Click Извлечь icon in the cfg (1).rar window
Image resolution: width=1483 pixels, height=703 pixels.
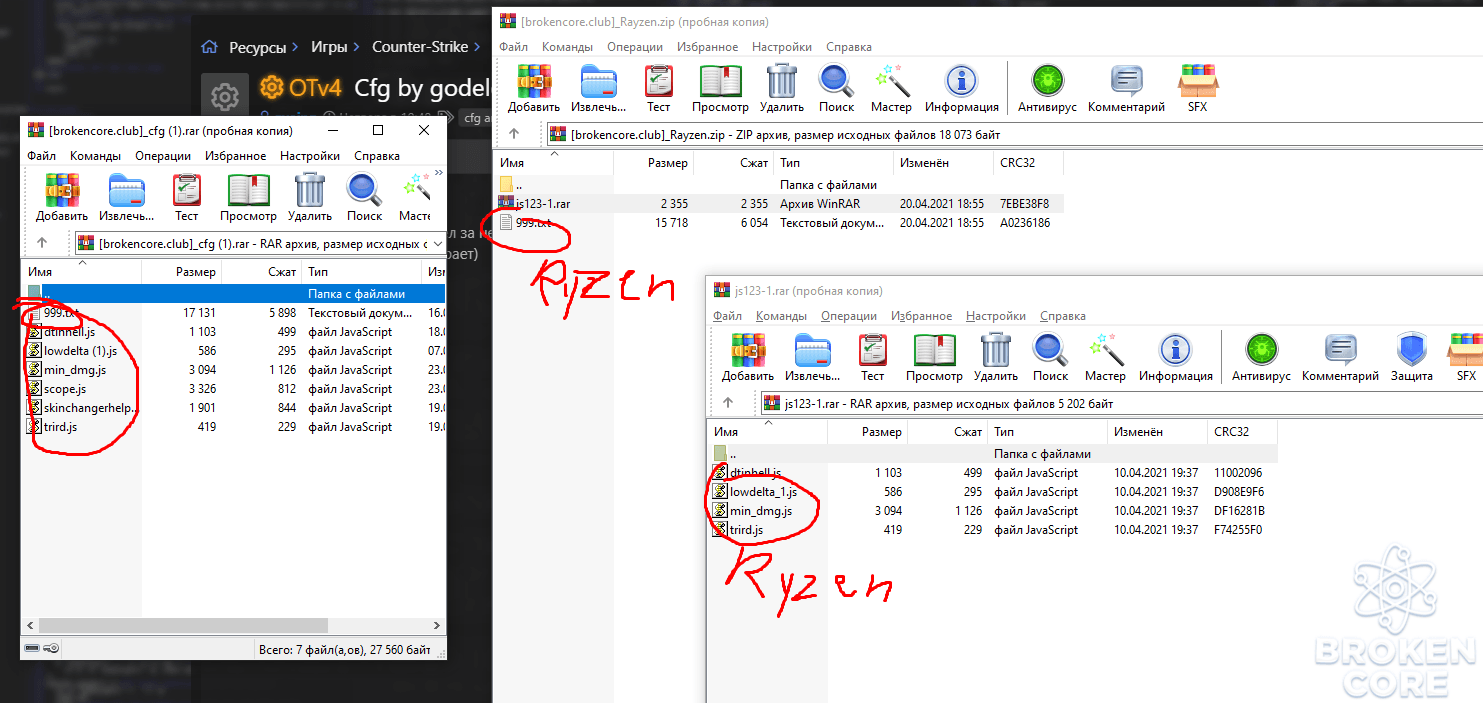pyautogui.click(x=126, y=196)
